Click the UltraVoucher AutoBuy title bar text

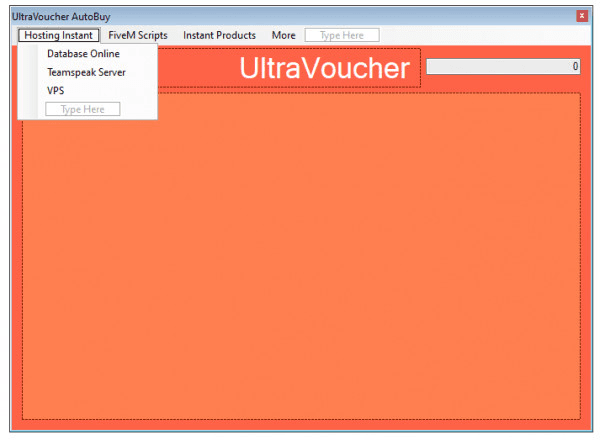(x=61, y=17)
